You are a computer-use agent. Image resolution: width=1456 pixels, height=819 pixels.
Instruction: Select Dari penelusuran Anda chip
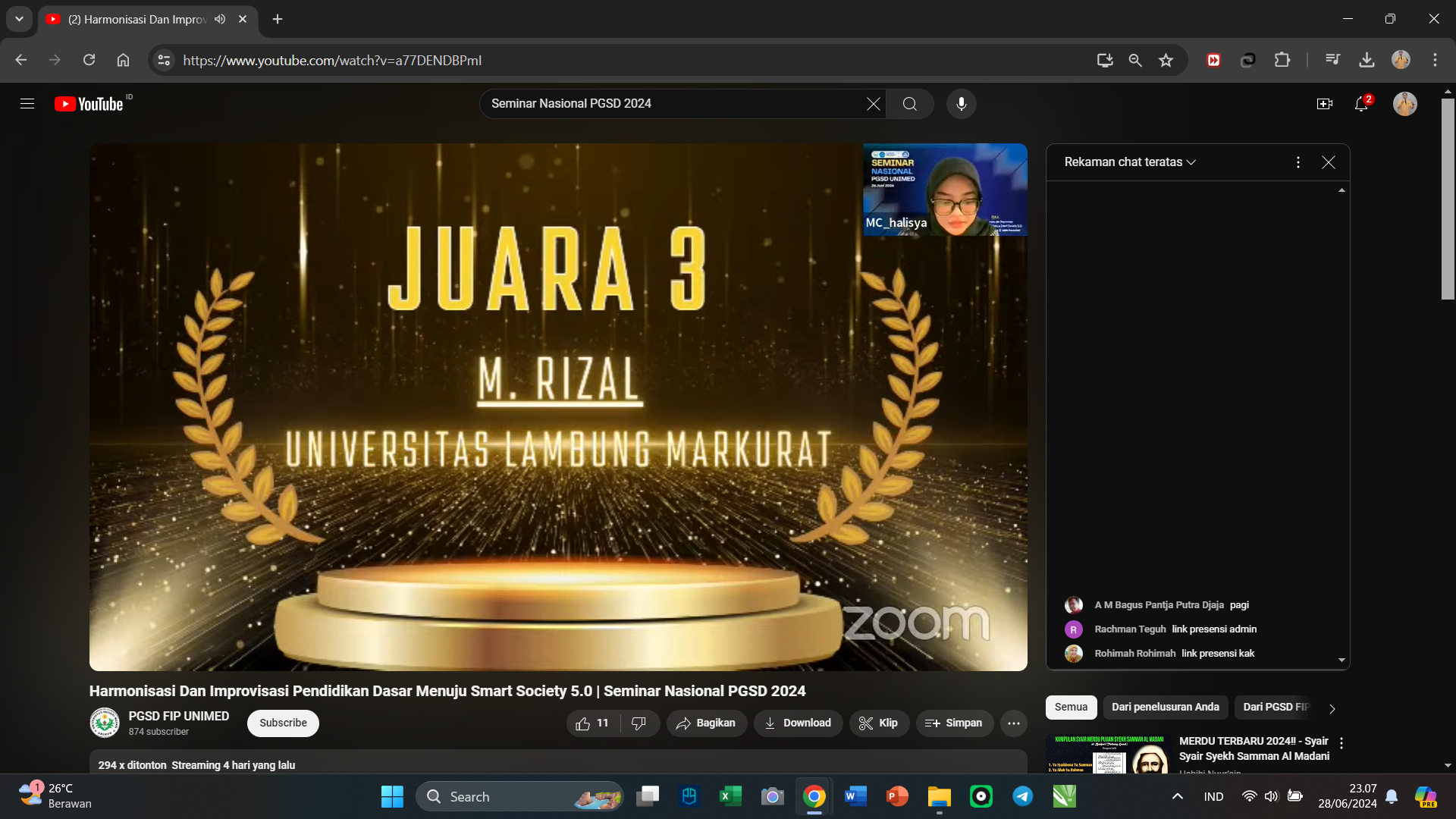[x=1166, y=708]
